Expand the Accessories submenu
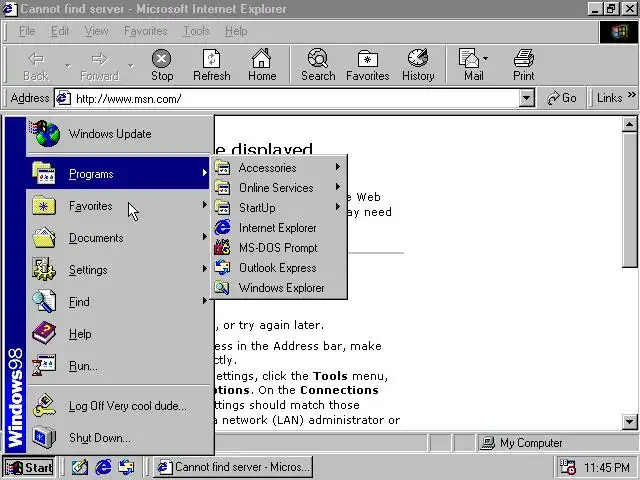Image resolution: width=640 pixels, height=480 pixels. [278, 168]
